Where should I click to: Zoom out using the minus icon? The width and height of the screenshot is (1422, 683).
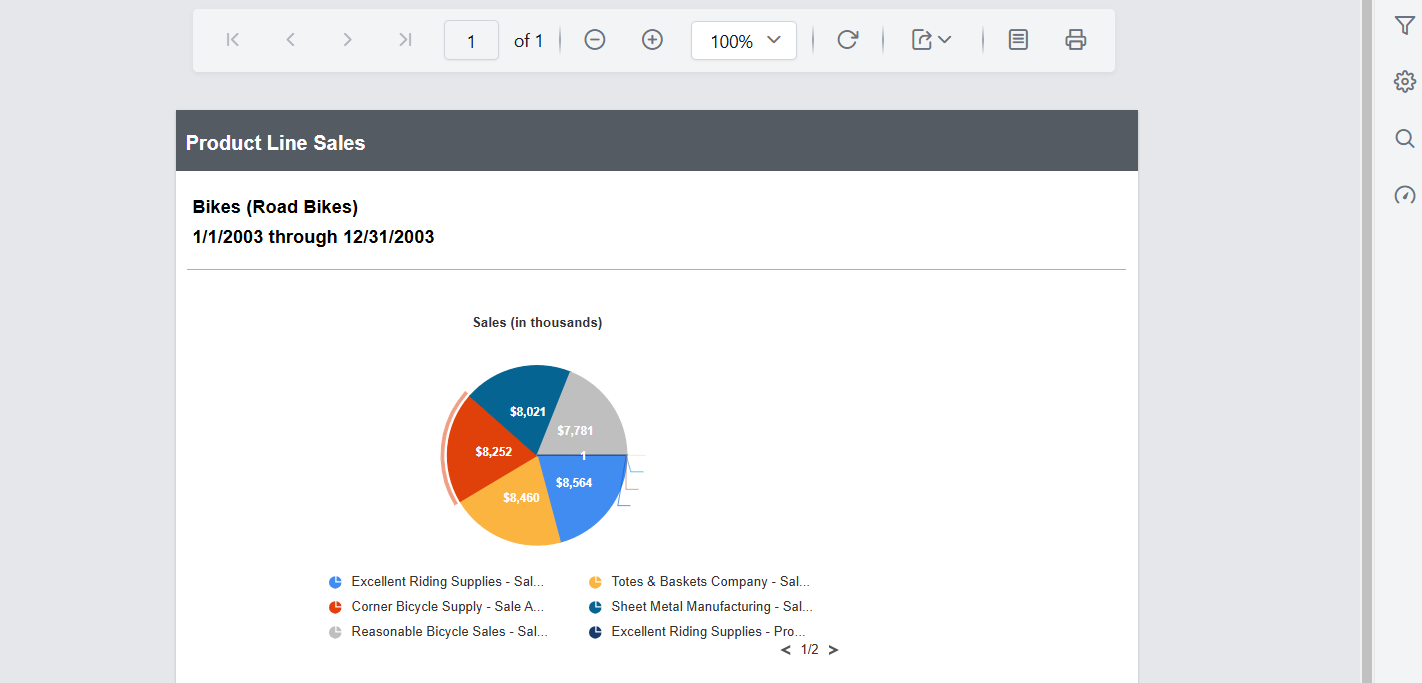(x=594, y=40)
